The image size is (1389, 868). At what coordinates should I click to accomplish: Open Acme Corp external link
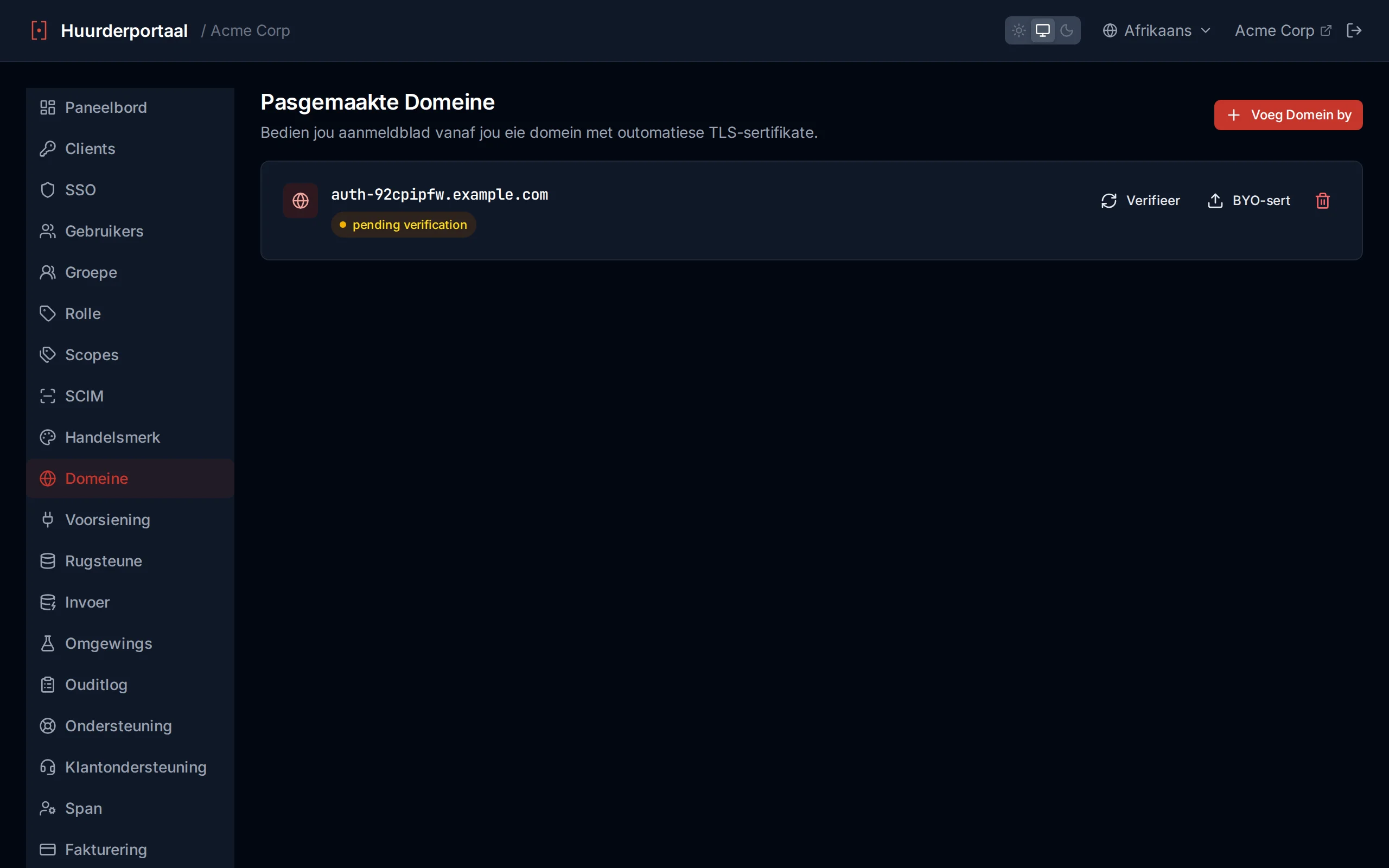click(x=1283, y=30)
